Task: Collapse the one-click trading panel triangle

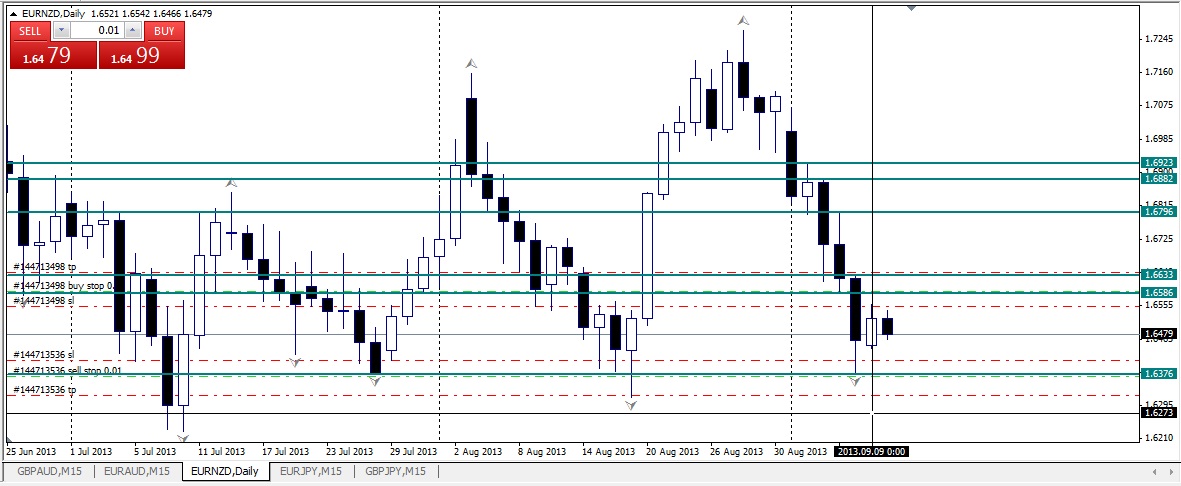Action: [14, 14]
